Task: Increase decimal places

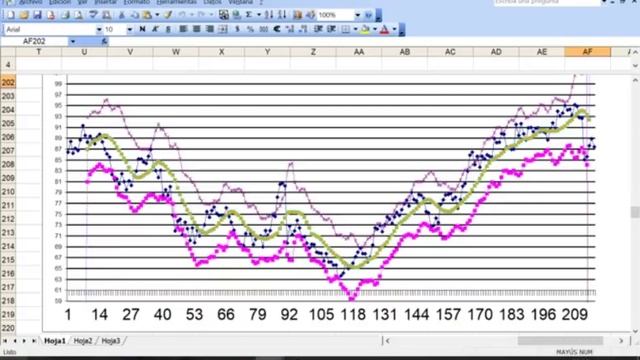Action: click(290, 29)
